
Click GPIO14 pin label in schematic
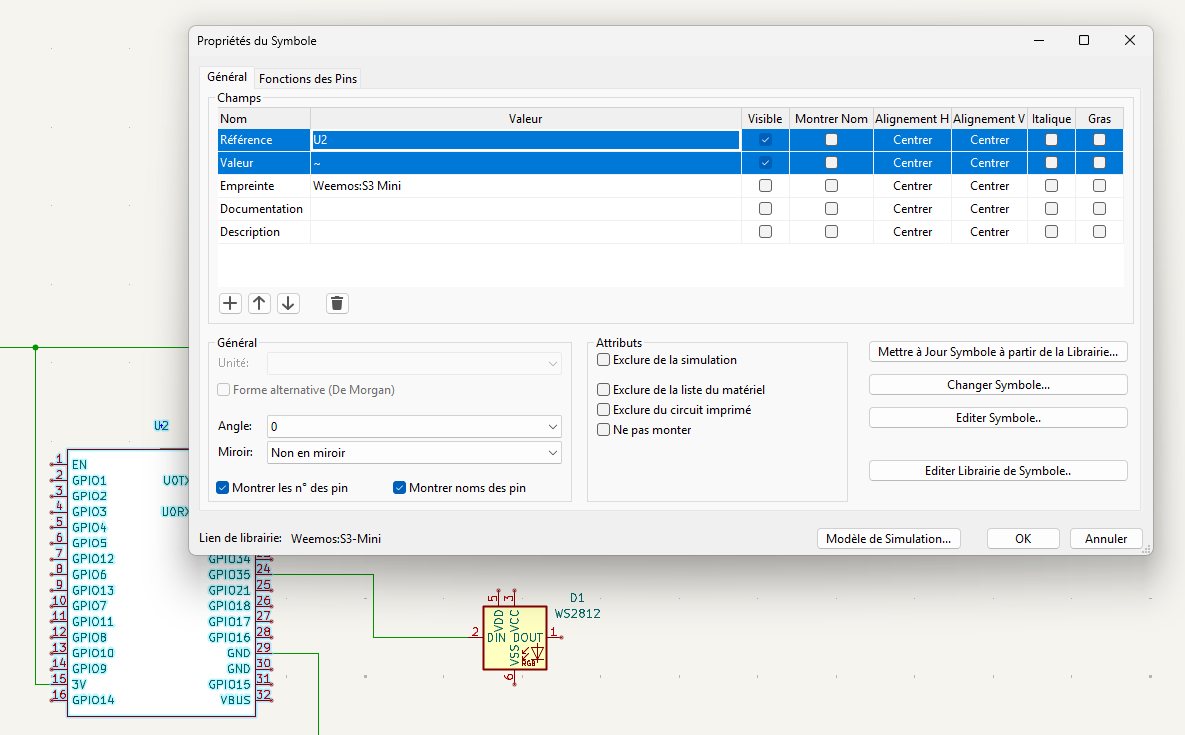93,700
